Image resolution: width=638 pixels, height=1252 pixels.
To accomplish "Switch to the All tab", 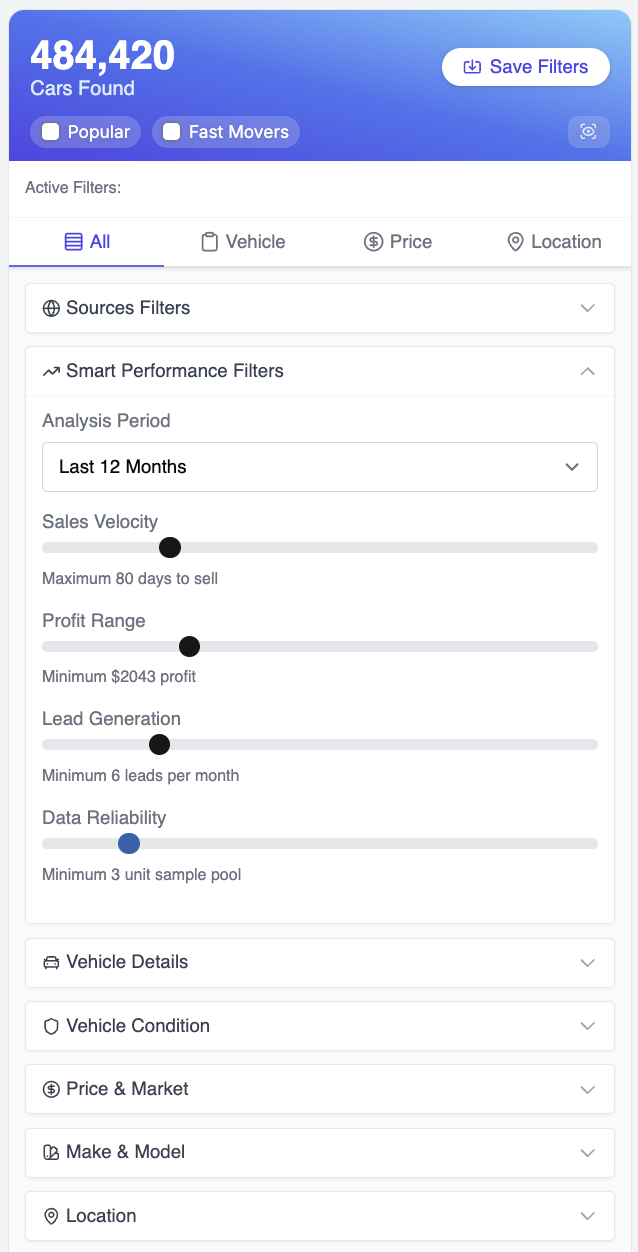I will click(87, 242).
